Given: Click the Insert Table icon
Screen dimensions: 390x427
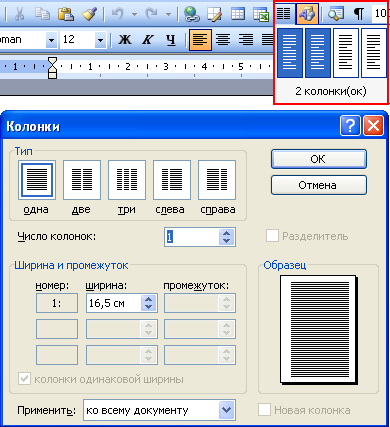Looking at the screenshot, I should click(x=238, y=14).
